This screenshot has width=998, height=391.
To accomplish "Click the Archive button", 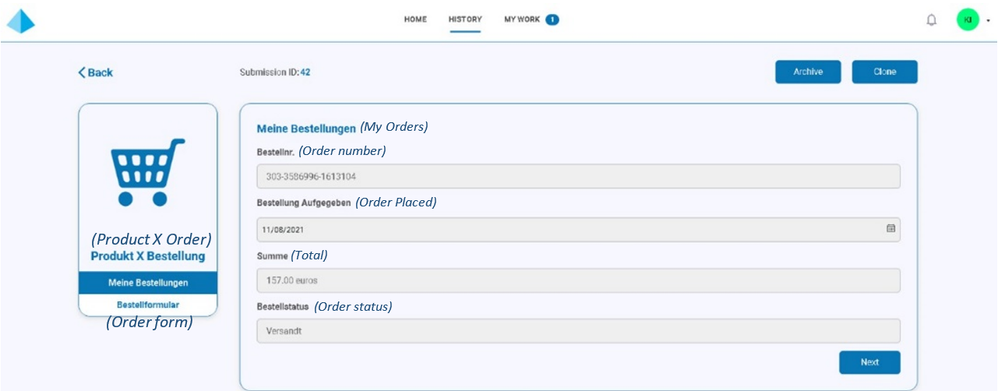I will 808,72.
